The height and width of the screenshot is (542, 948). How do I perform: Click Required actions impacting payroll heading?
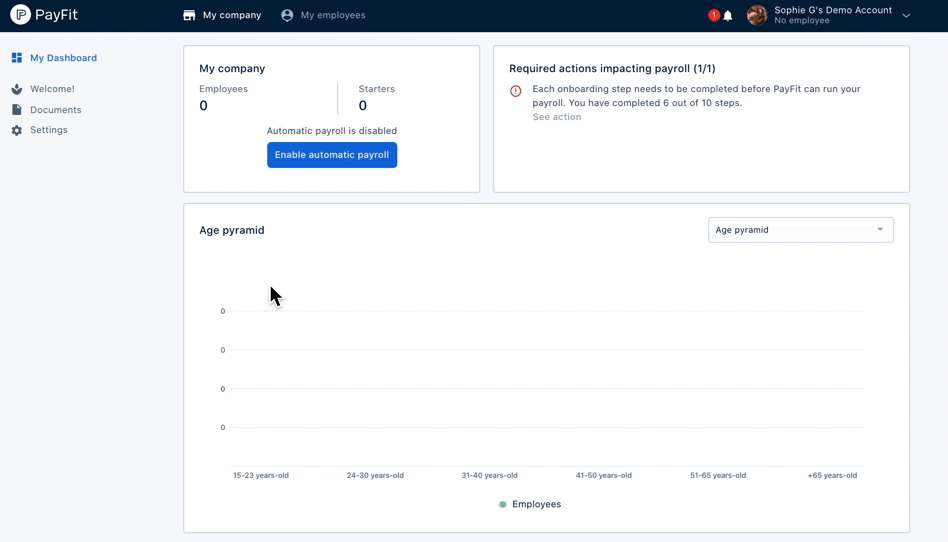[x=612, y=68]
